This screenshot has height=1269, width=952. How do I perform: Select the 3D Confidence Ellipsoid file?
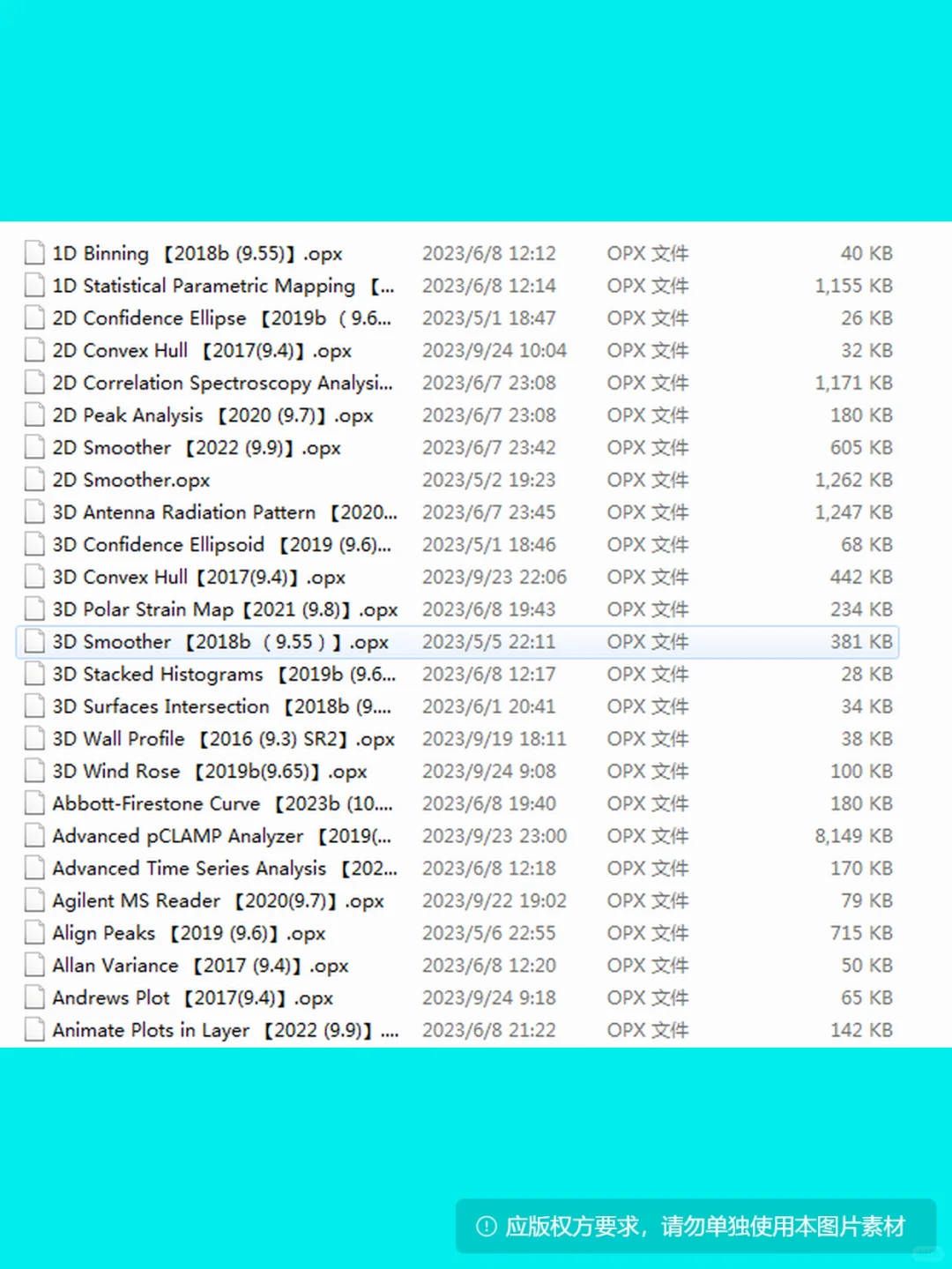(221, 545)
